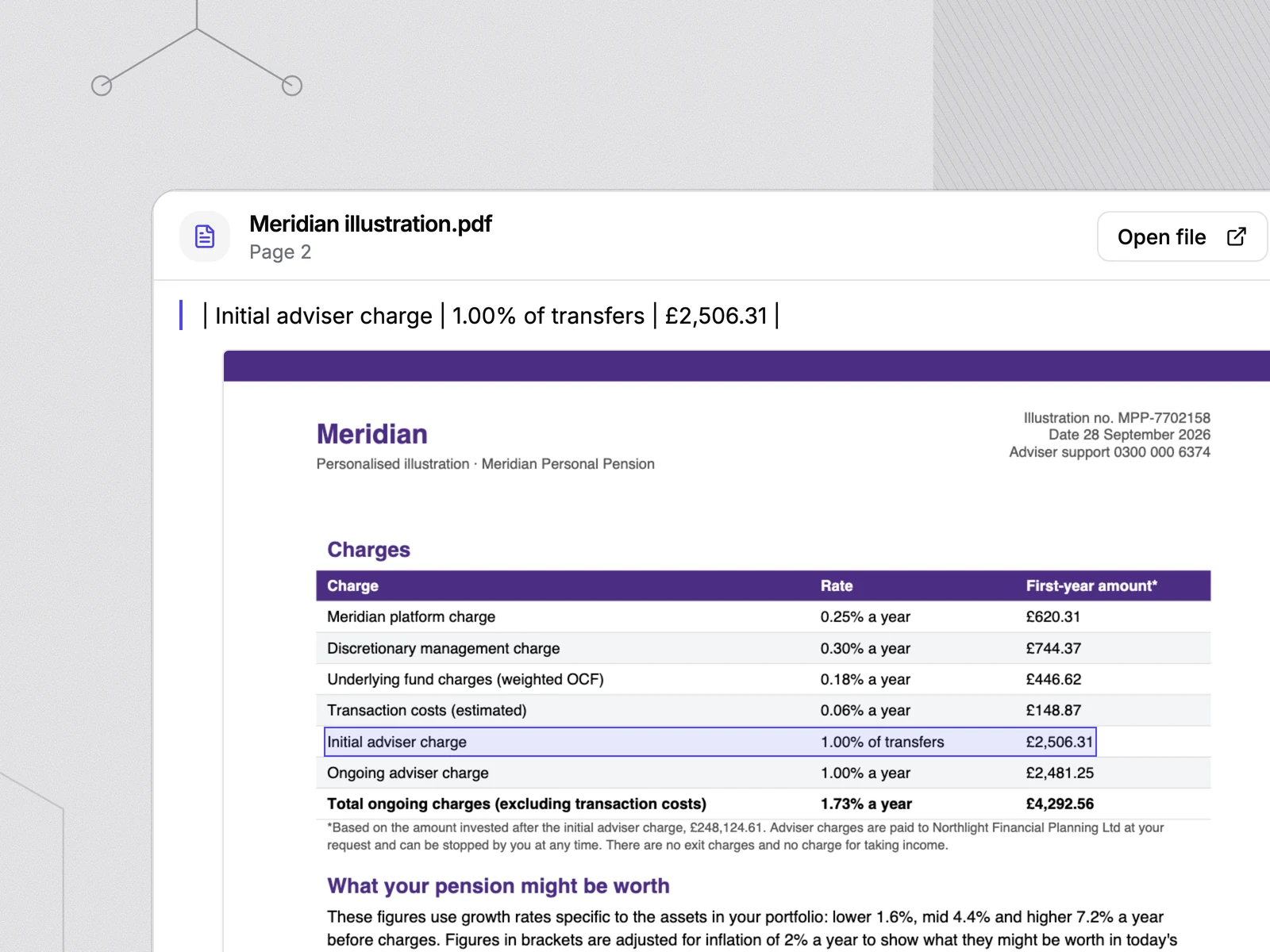The width and height of the screenshot is (1270, 952).
Task: Click the Personalised illustration subtitle
Action: click(x=485, y=464)
